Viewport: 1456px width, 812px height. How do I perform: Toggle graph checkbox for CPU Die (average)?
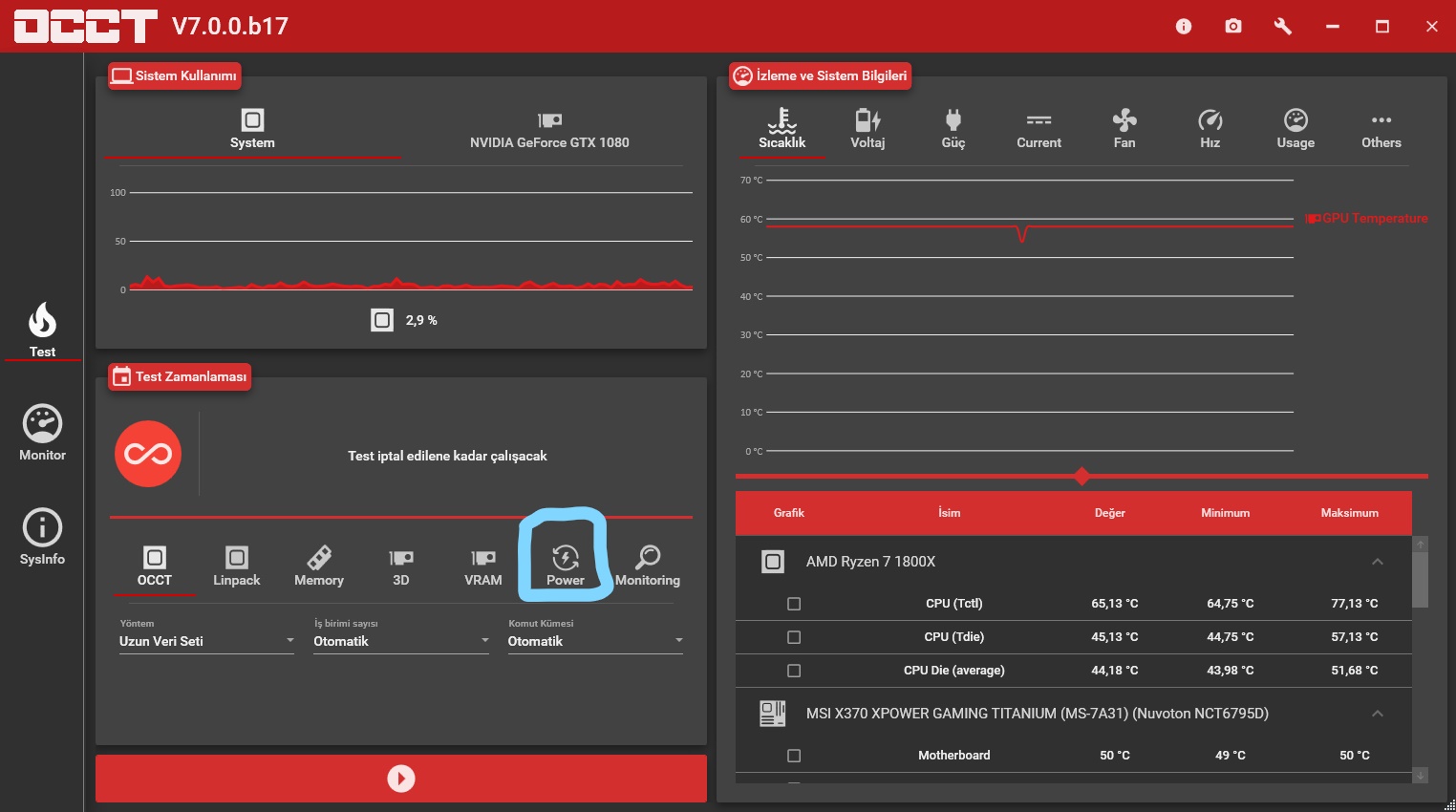[794, 671]
